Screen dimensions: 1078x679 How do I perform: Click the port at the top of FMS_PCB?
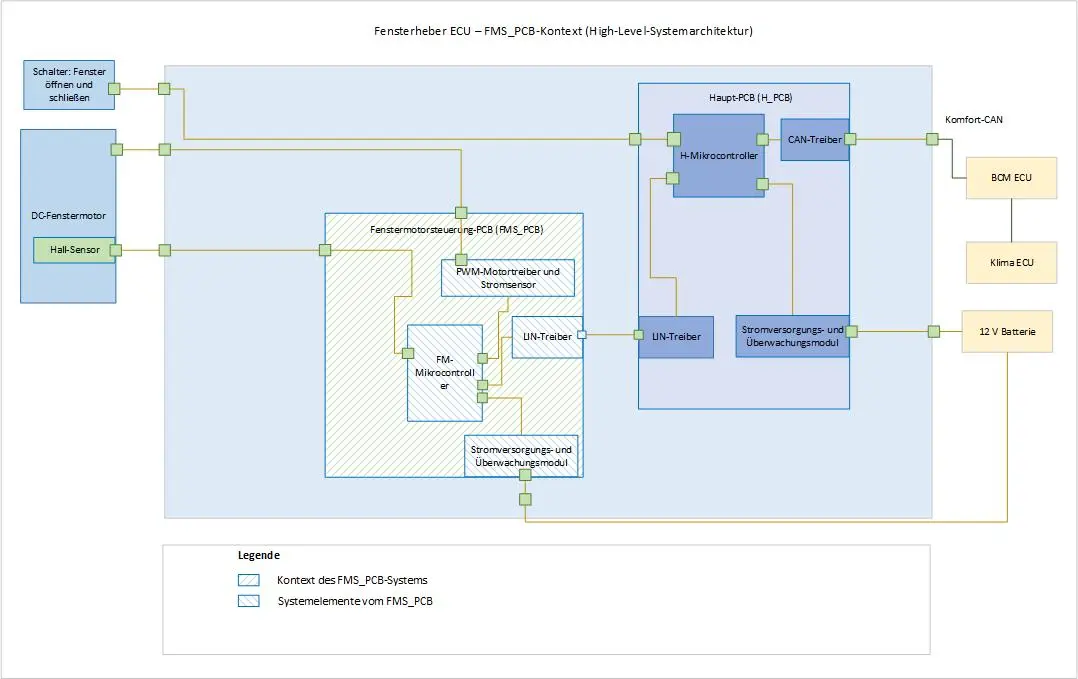[461, 213]
